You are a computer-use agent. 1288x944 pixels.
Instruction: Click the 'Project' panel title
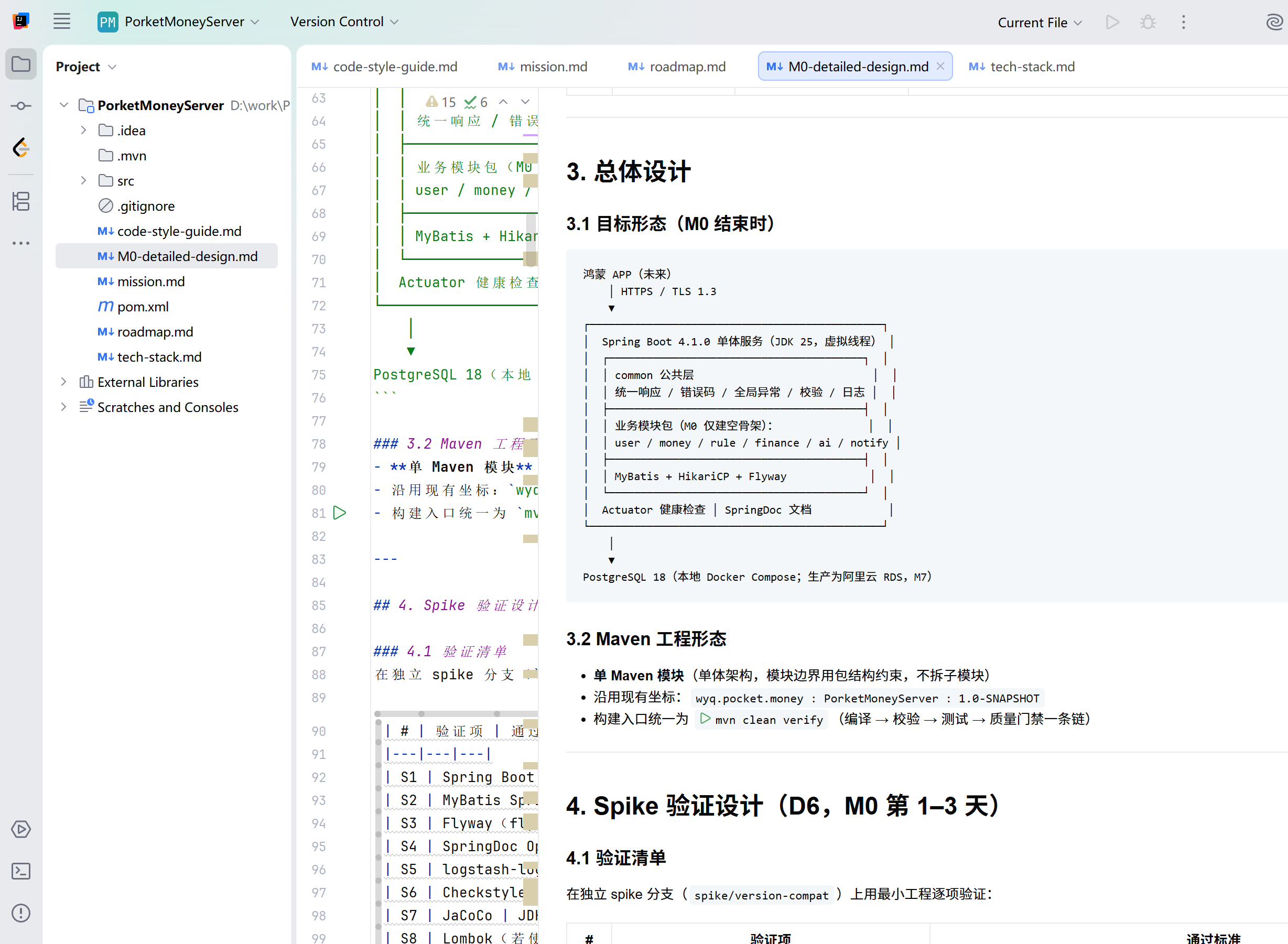[x=78, y=67]
